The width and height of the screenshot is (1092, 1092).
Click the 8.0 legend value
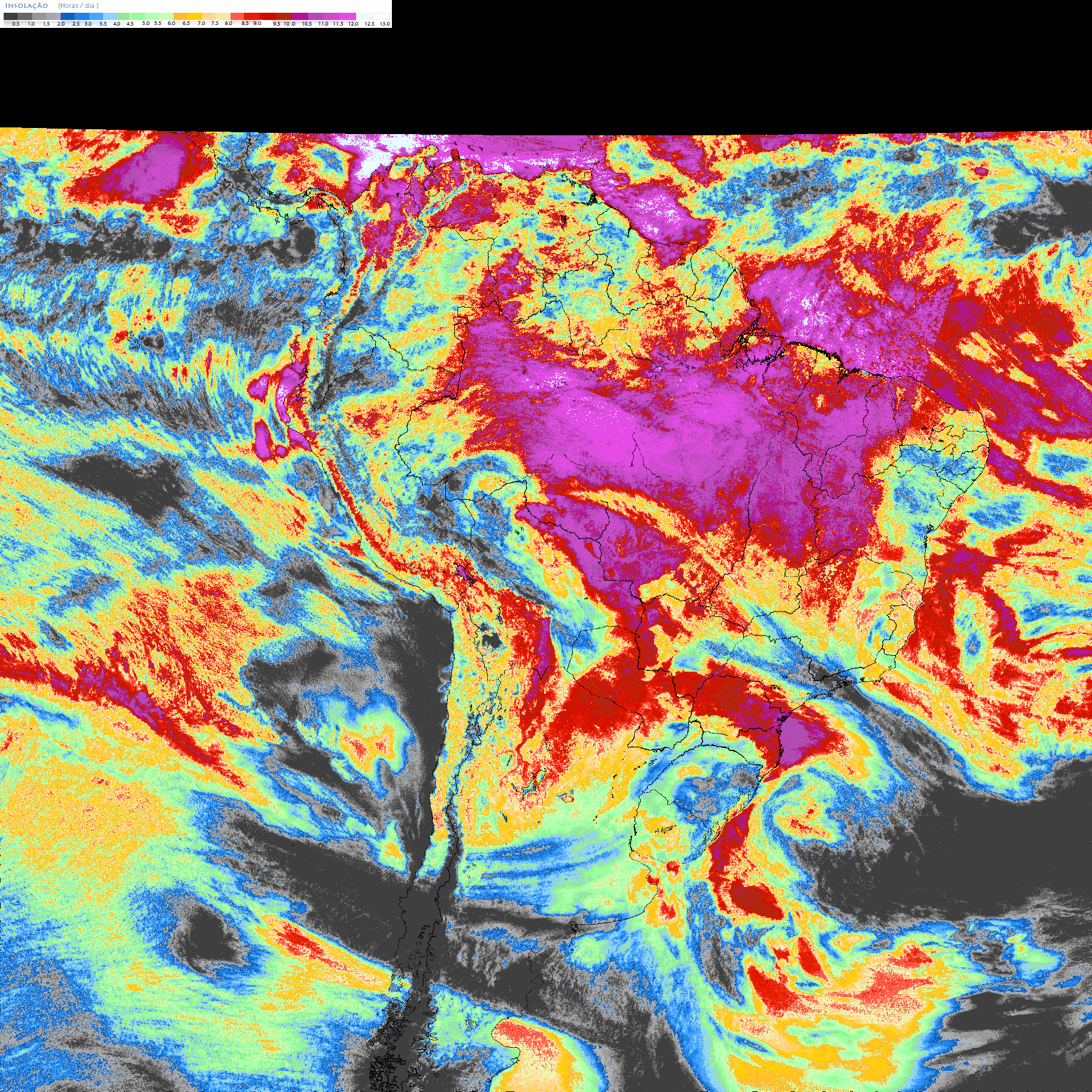229,23
